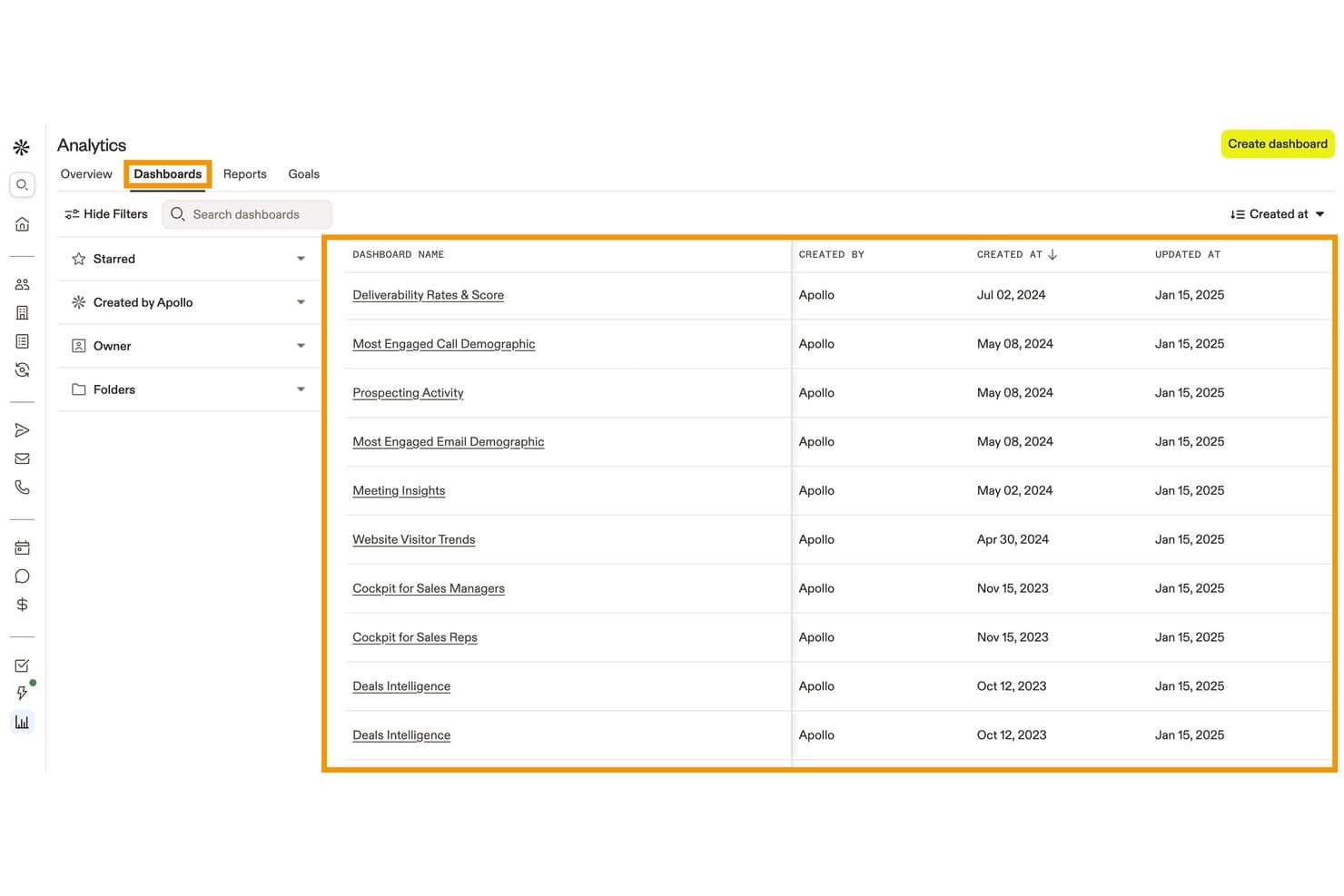Screen dimensions: 1344x896
Task: Open Workflows using the lightning bolt icon
Action: click(23, 694)
